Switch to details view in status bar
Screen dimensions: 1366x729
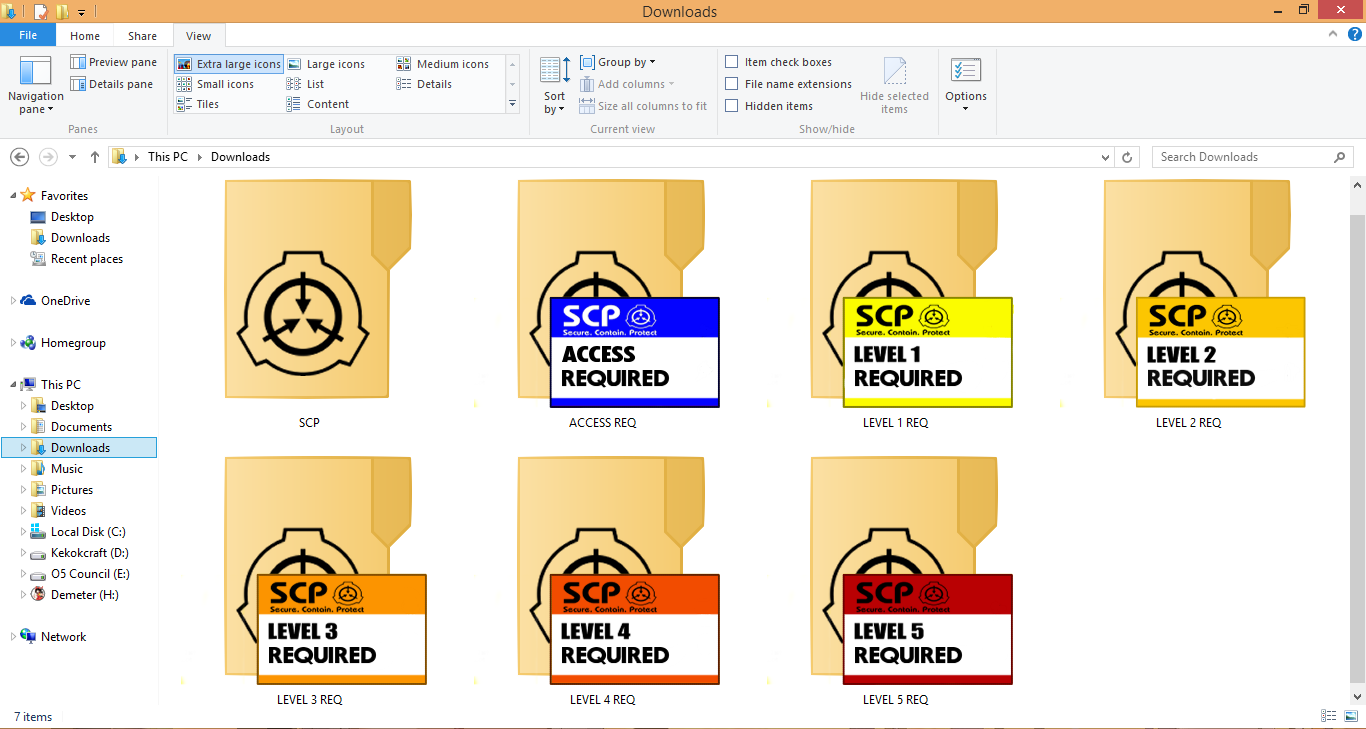1329,716
